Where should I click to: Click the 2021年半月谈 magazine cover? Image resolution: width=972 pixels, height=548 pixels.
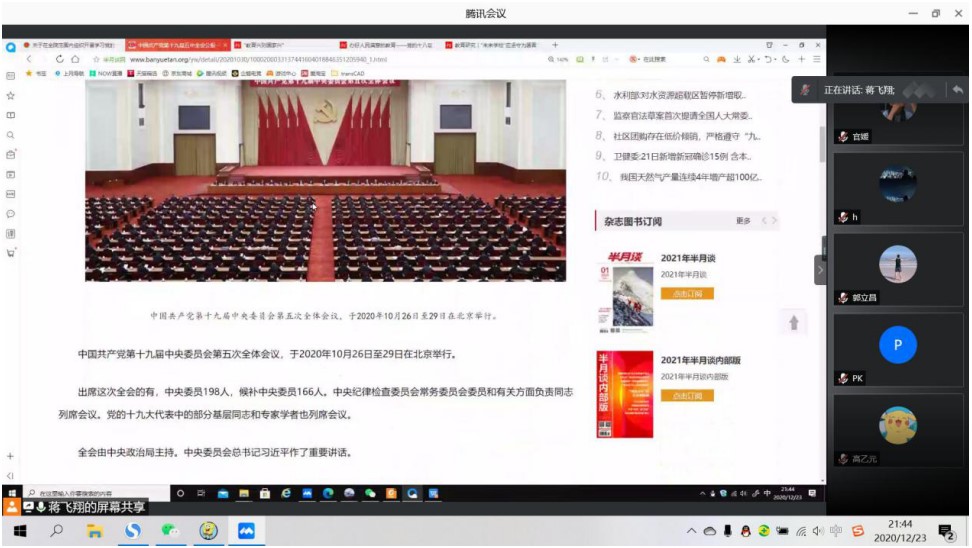(625, 293)
